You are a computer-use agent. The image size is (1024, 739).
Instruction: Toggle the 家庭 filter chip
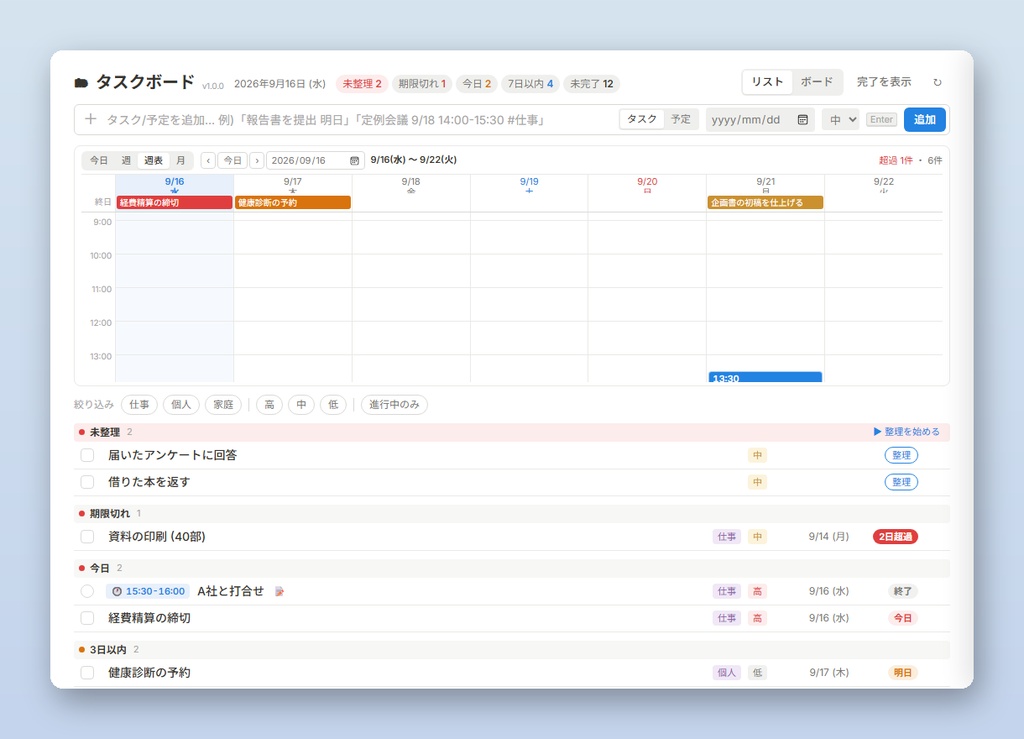pyautogui.click(x=223, y=405)
